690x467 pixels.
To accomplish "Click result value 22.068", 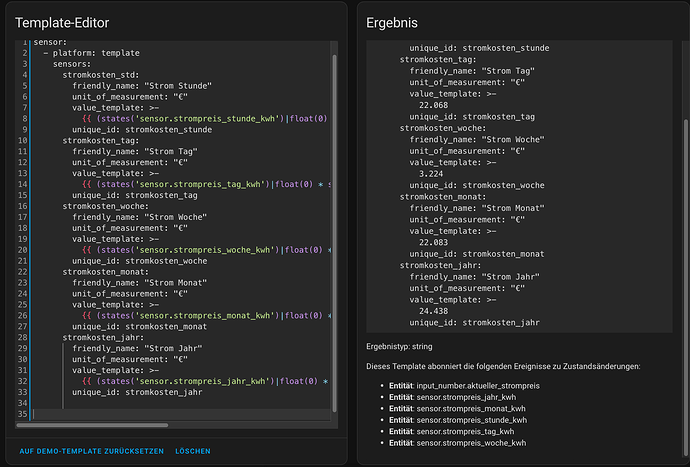I will (x=433, y=105).
